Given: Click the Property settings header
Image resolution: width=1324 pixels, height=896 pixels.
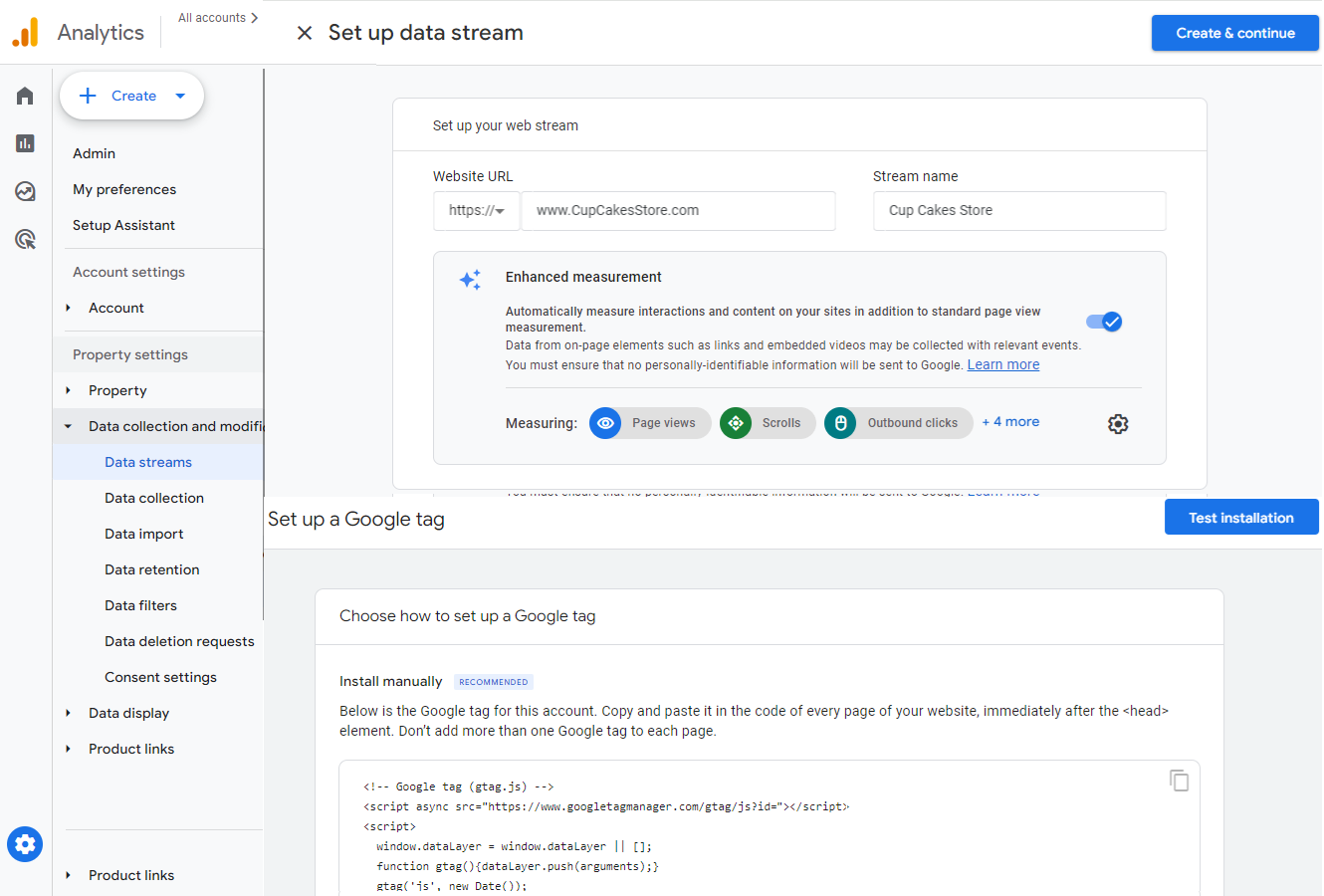Looking at the screenshot, I should coord(130,354).
